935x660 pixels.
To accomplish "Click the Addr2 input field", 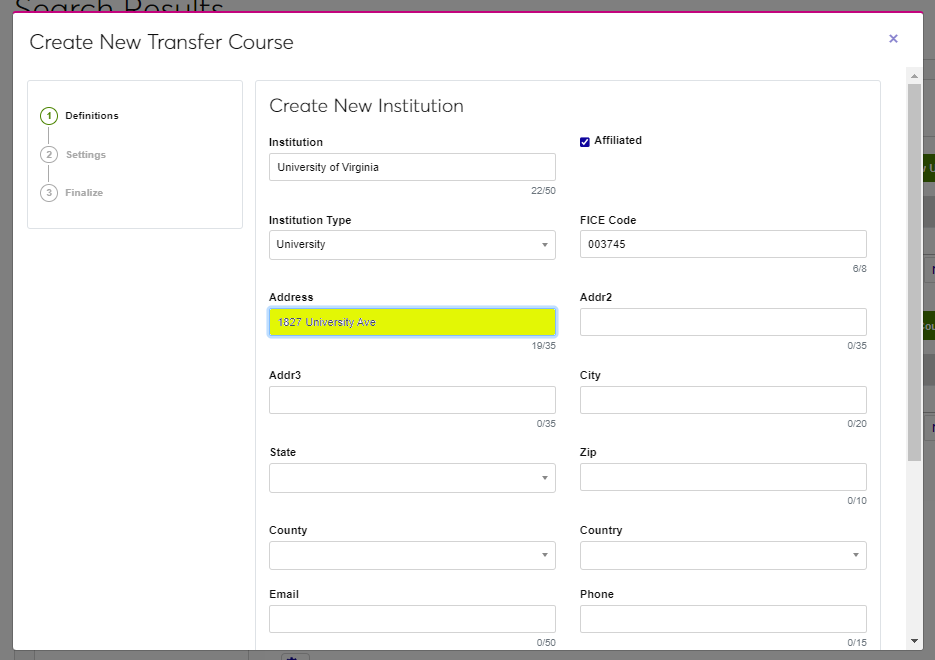I will tap(723, 322).
